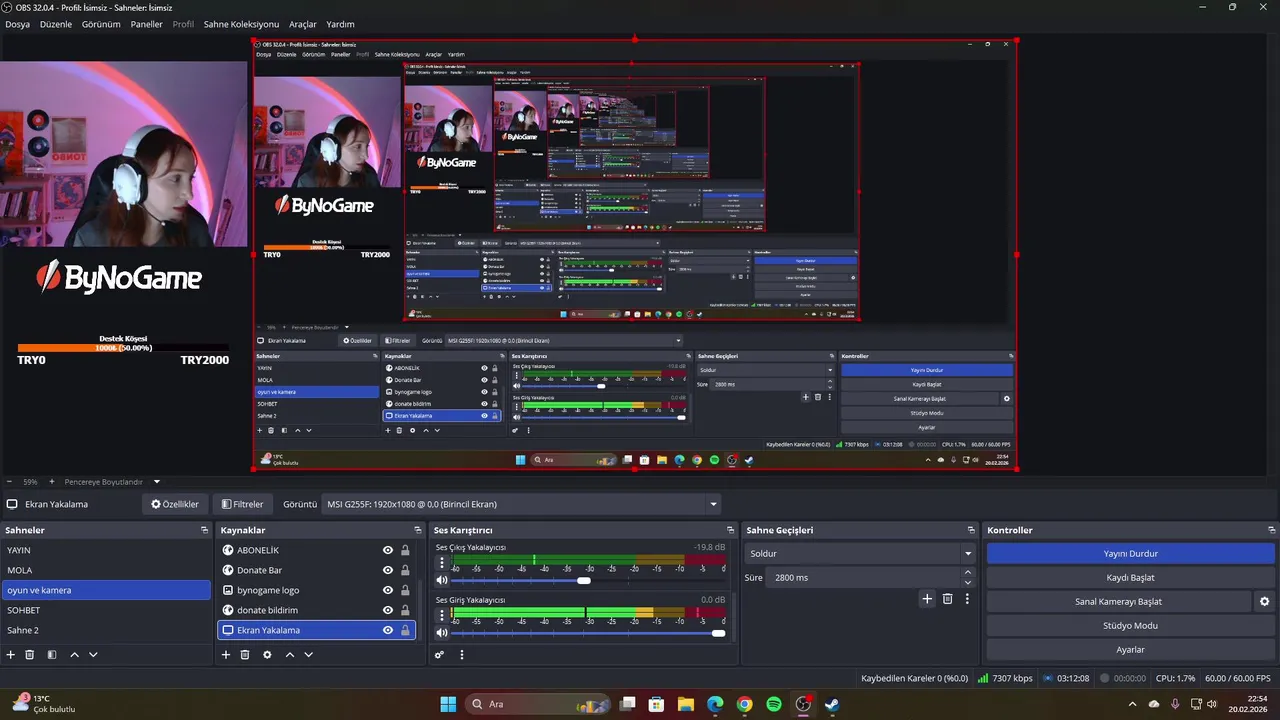Open audio mixer three-dot menu at bottom

[x=462, y=655]
